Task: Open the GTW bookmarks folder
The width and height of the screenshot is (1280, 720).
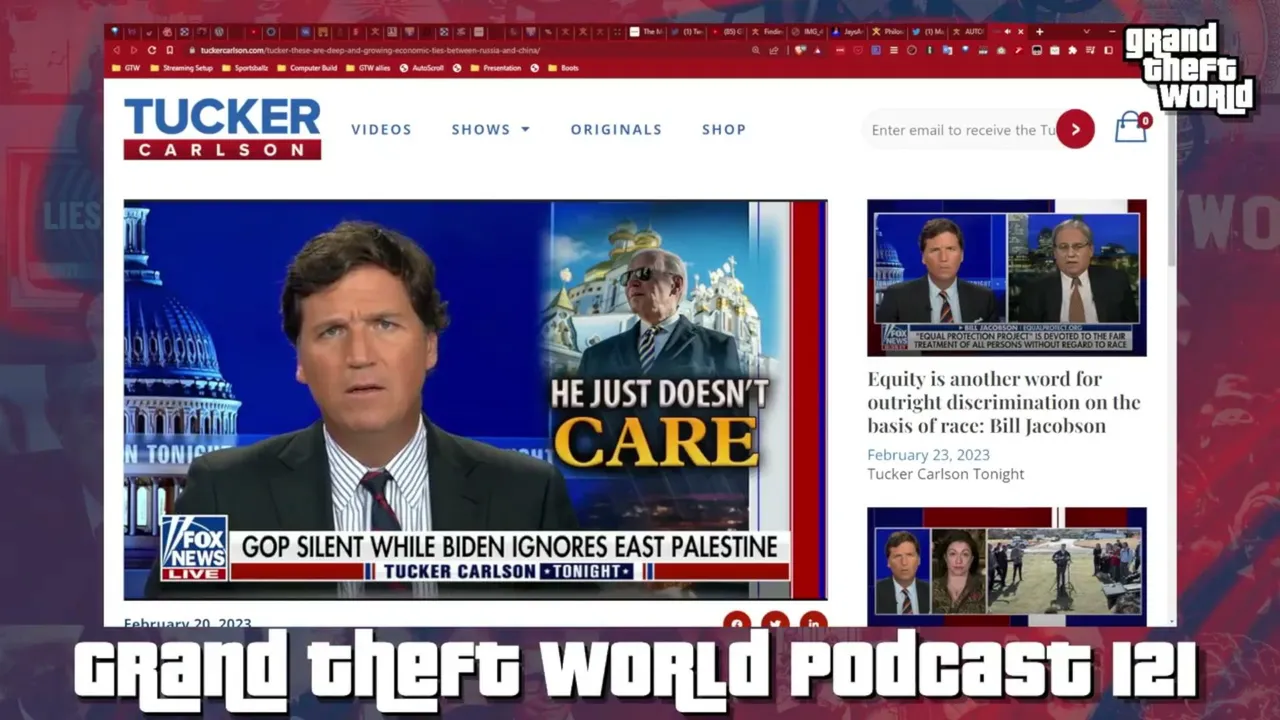Action: pyautogui.click(x=126, y=68)
